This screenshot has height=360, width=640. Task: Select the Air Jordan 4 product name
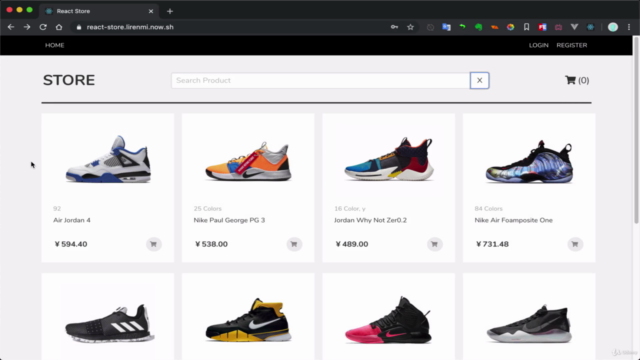(x=72, y=220)
